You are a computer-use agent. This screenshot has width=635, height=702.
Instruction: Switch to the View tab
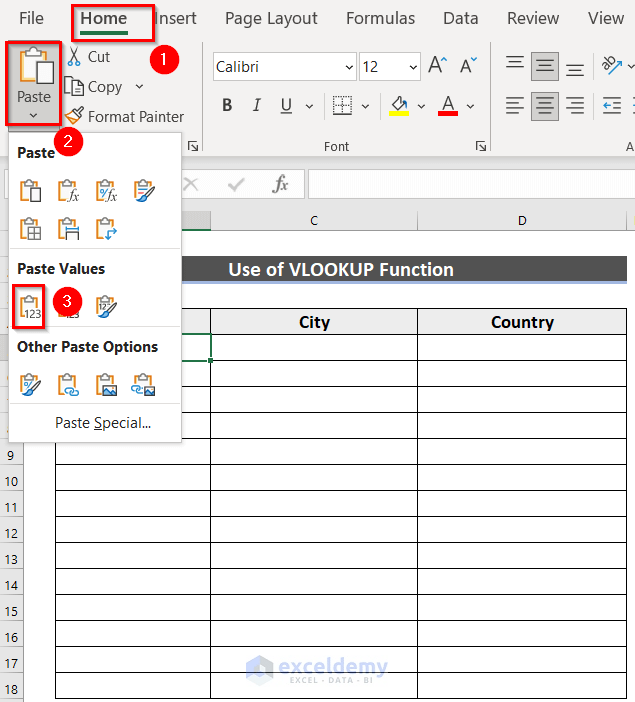(605, 18)
